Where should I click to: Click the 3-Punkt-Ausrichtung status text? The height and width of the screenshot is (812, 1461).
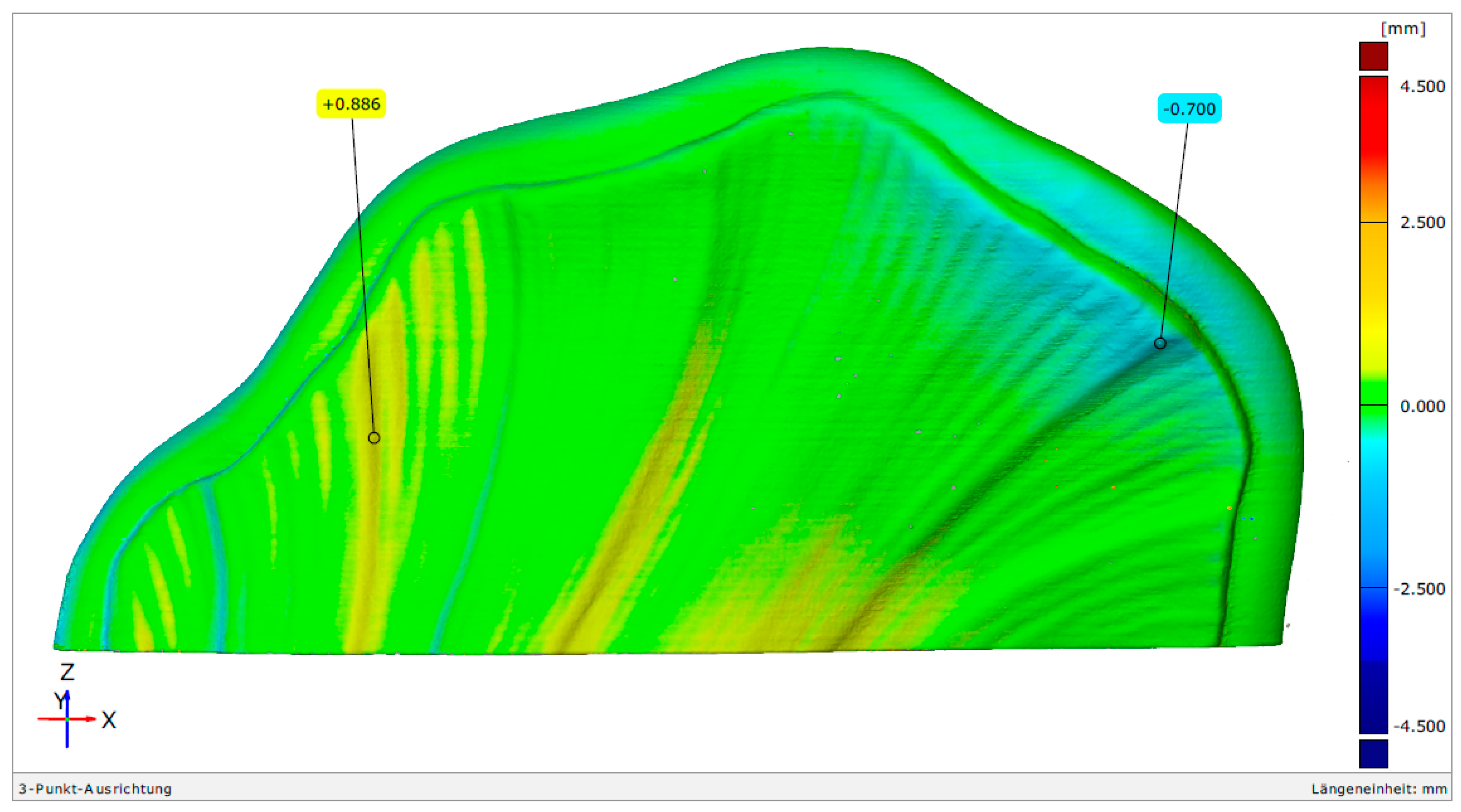pyautogui.click(x=95, y=789)
